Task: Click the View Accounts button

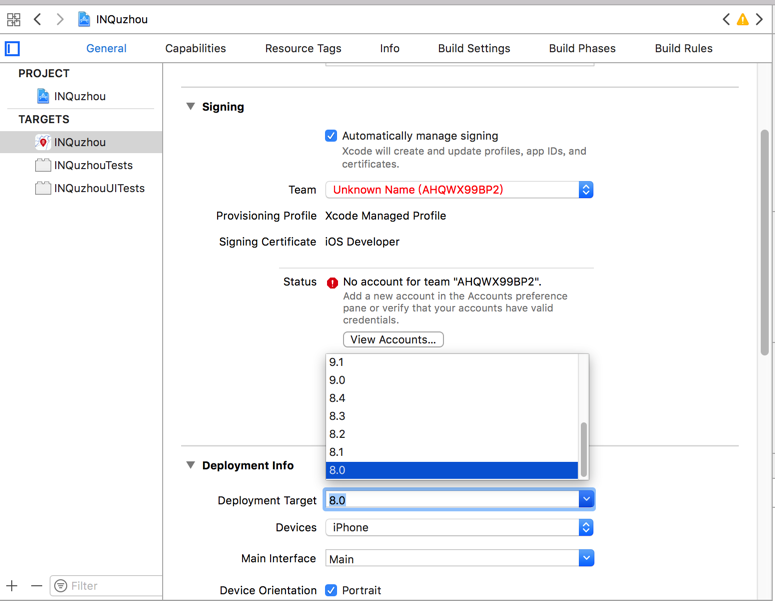Action: pos(393,340)
